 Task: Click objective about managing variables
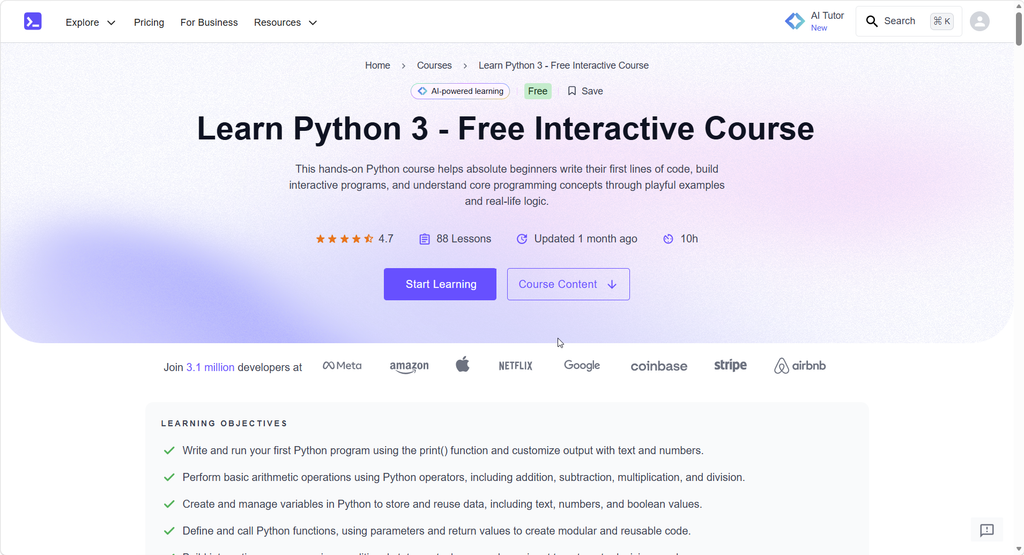click(x=442, y=504)
